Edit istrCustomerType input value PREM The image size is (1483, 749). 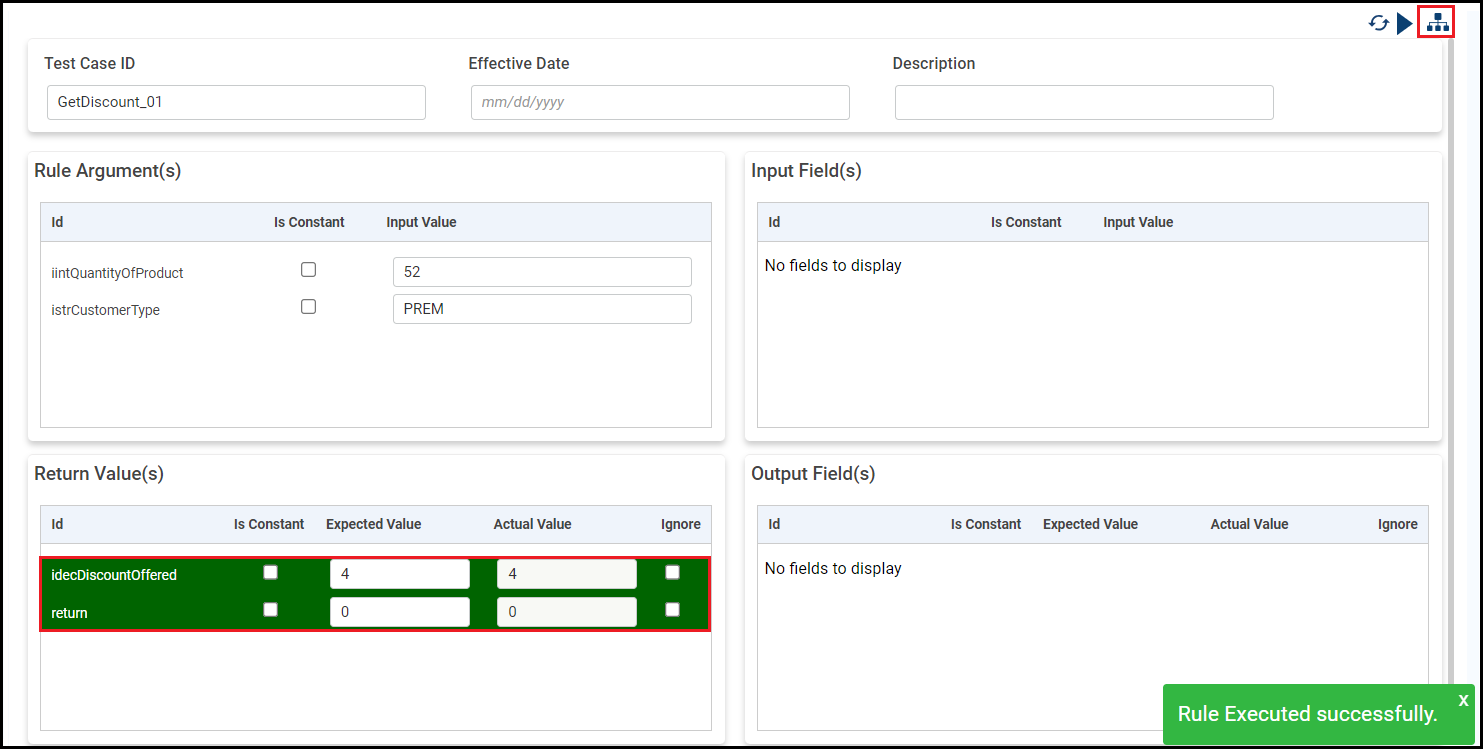(542, 309)
